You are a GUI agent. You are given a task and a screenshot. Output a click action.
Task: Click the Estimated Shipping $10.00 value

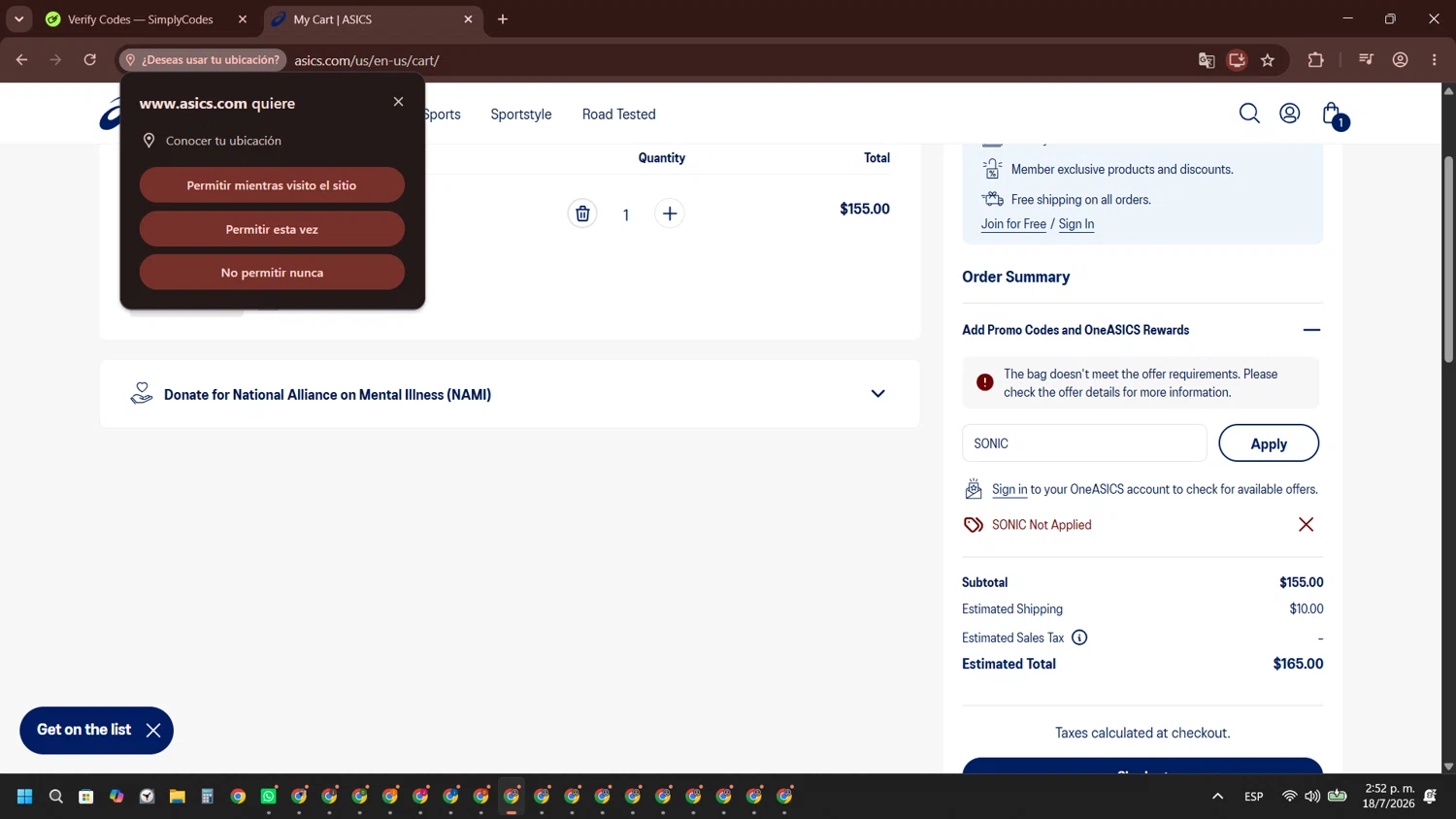coord(1307,609)
